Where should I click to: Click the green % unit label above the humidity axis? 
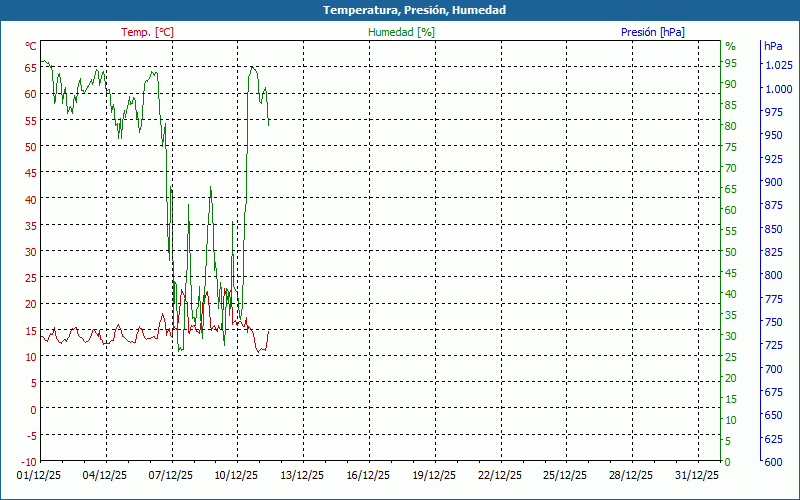730,46
